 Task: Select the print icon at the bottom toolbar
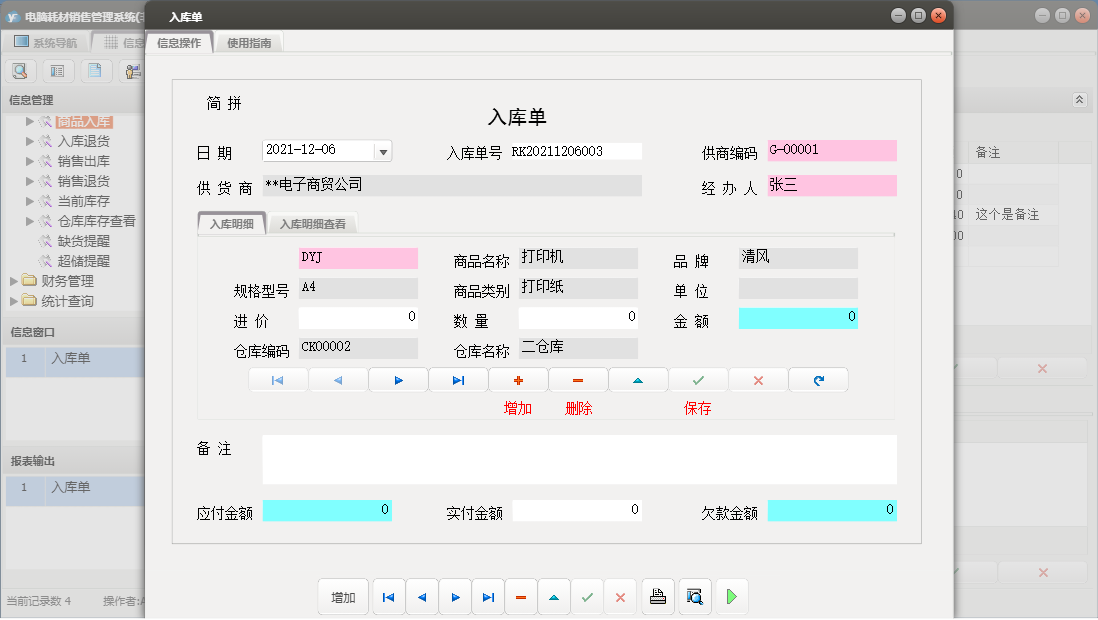pyautogui.click(x=658, y=596)
